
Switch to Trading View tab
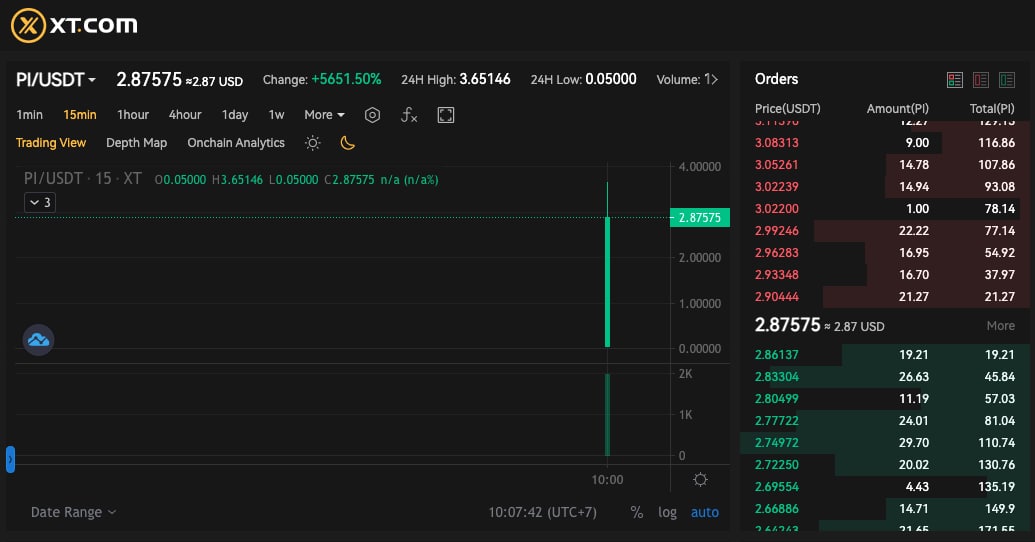pos(51,143)
